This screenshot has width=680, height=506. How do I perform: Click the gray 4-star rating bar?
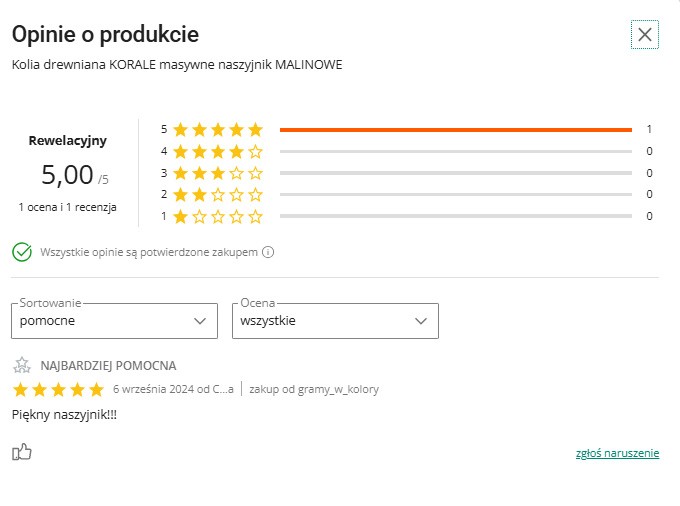coord(455,152)
